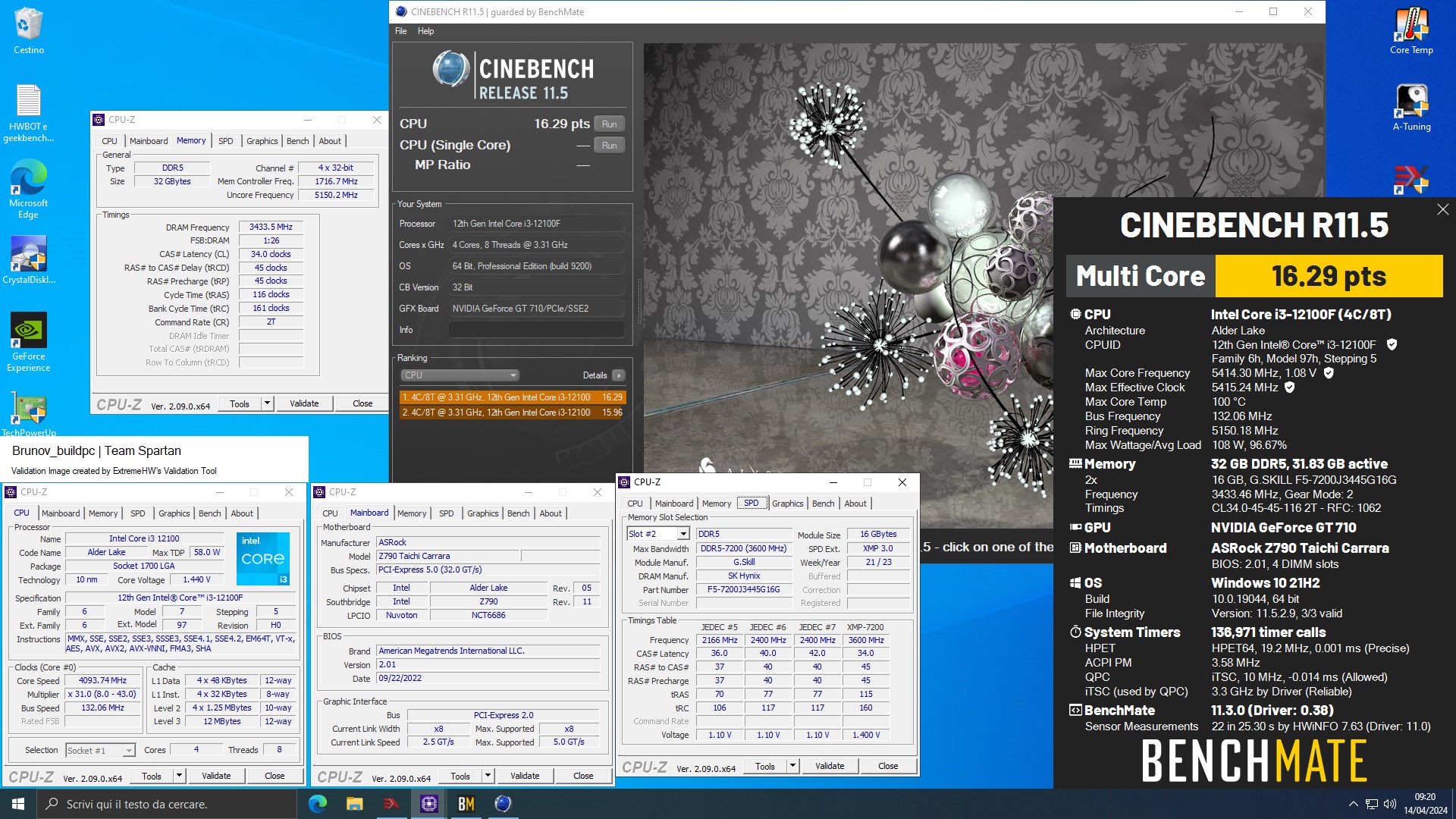Image resolution: width=1456 pixels, height=819 pixels.
Task: Open the A-Tuning desktop shortcut
Action: click(1411, 107)
